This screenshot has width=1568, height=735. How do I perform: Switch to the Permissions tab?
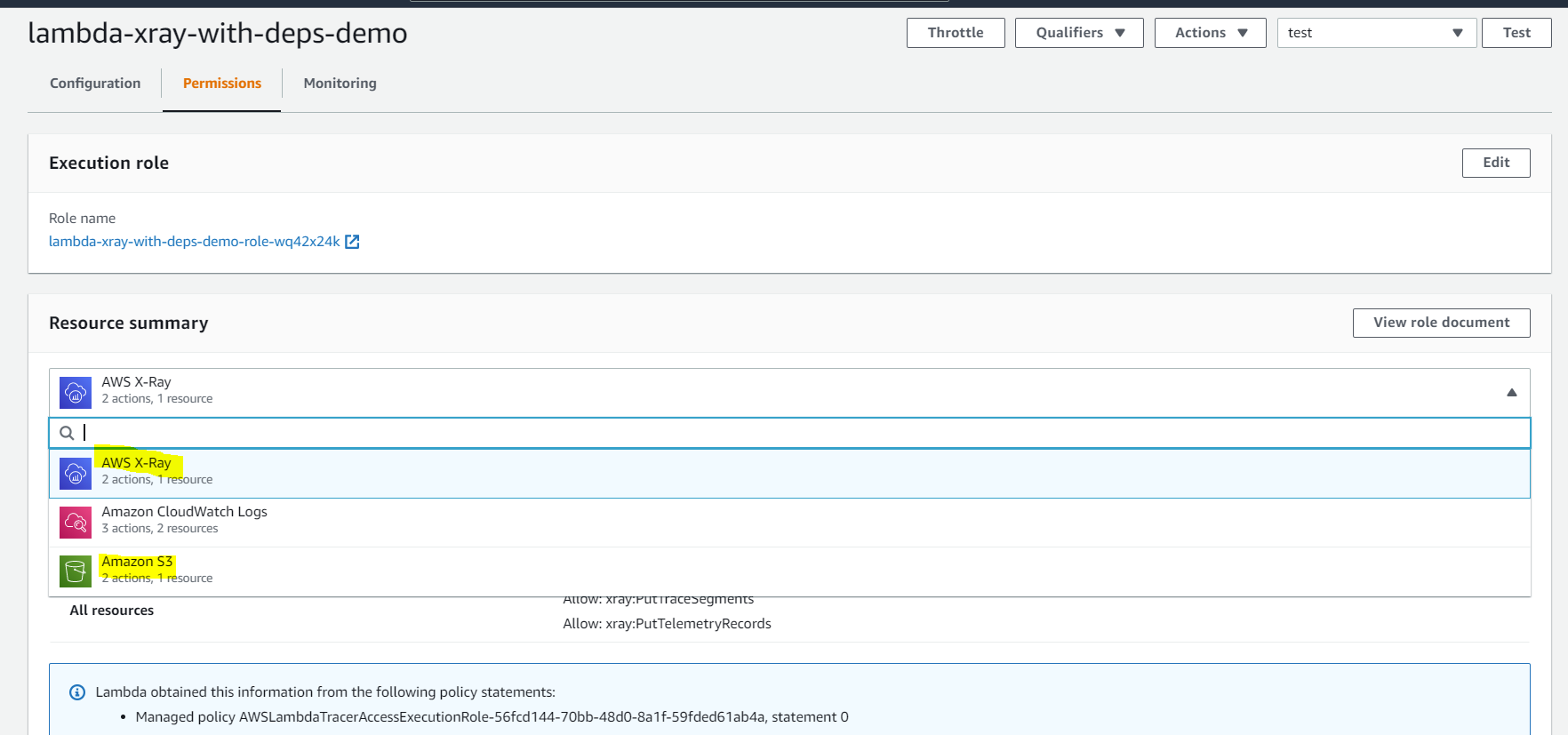(x=222, y=84)
